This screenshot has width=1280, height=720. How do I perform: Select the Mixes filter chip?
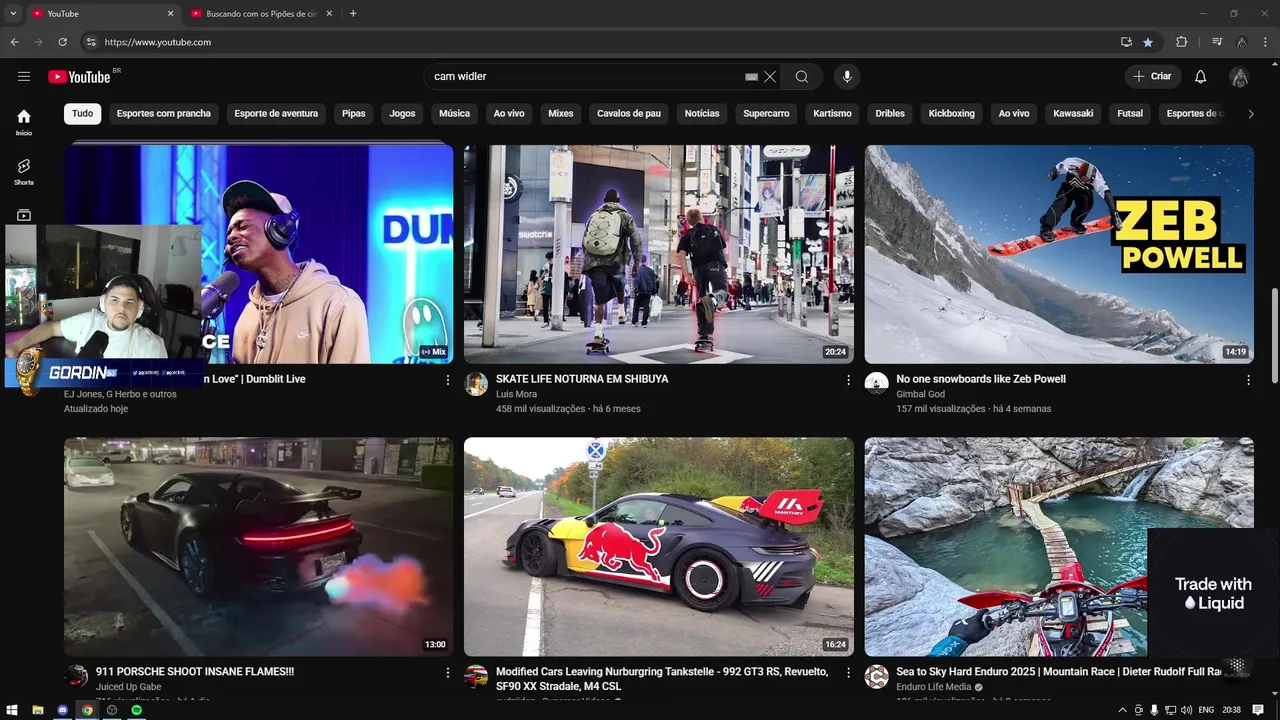click(x=561, y=113)
